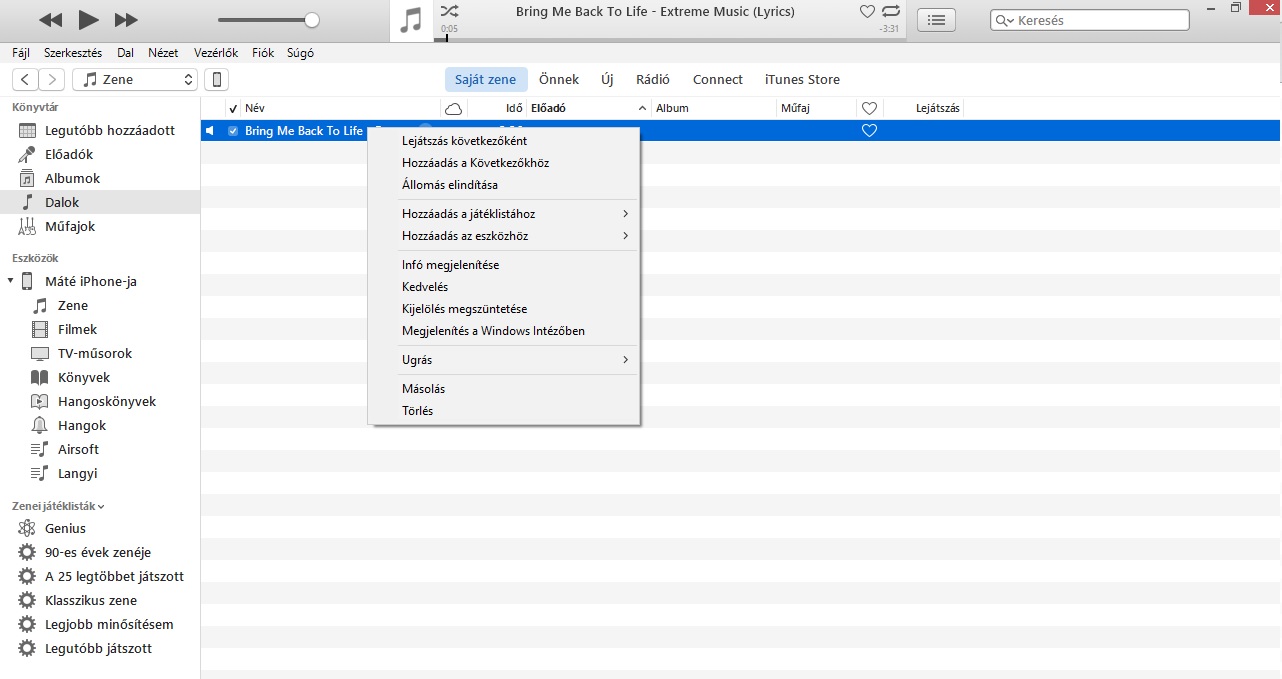Adjust the volume slider knob
The width and height of the screenshot is (1282, 679).
pos(312,19)
